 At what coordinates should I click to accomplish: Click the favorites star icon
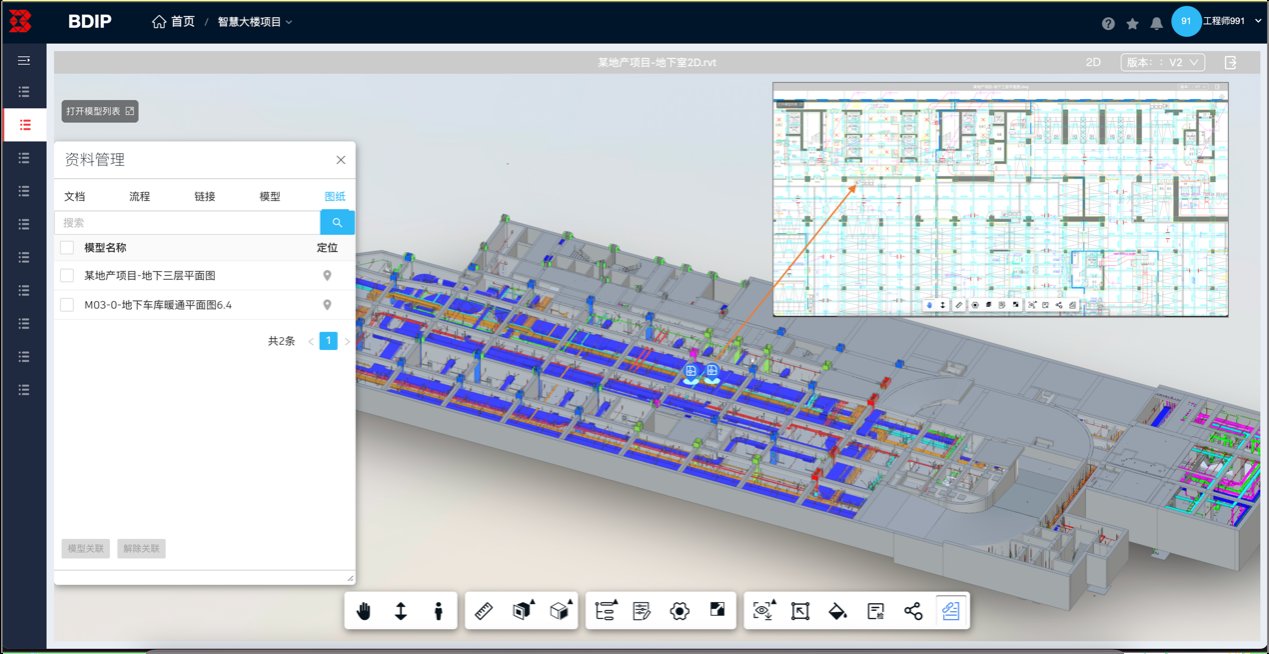(1132, 23)
